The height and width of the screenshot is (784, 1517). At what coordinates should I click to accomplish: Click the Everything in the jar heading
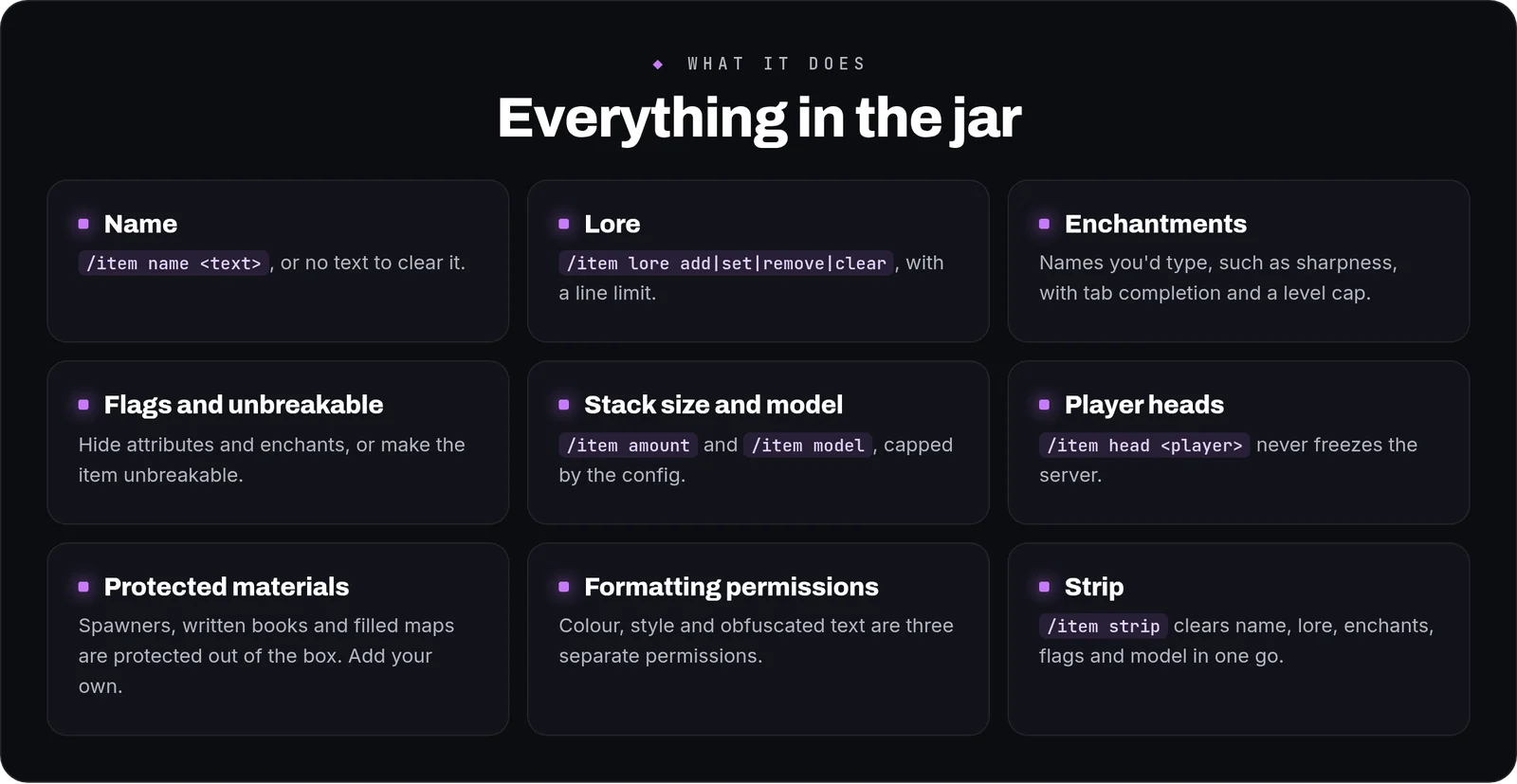pyautogui.click(x=759, y=119)
